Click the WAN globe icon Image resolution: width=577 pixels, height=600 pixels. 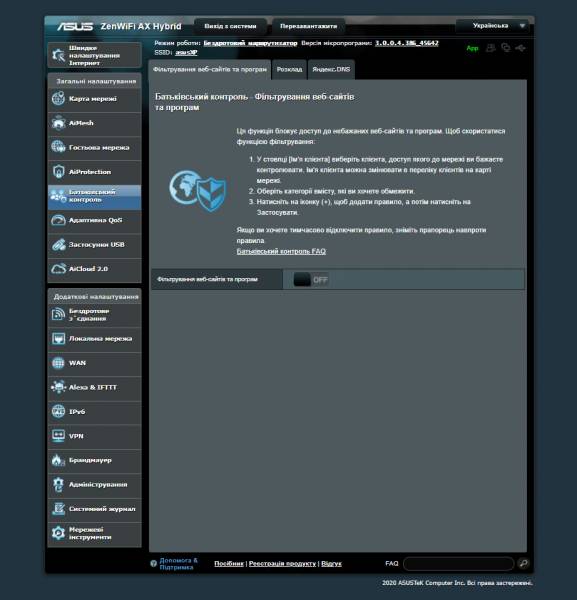point(59,363)
